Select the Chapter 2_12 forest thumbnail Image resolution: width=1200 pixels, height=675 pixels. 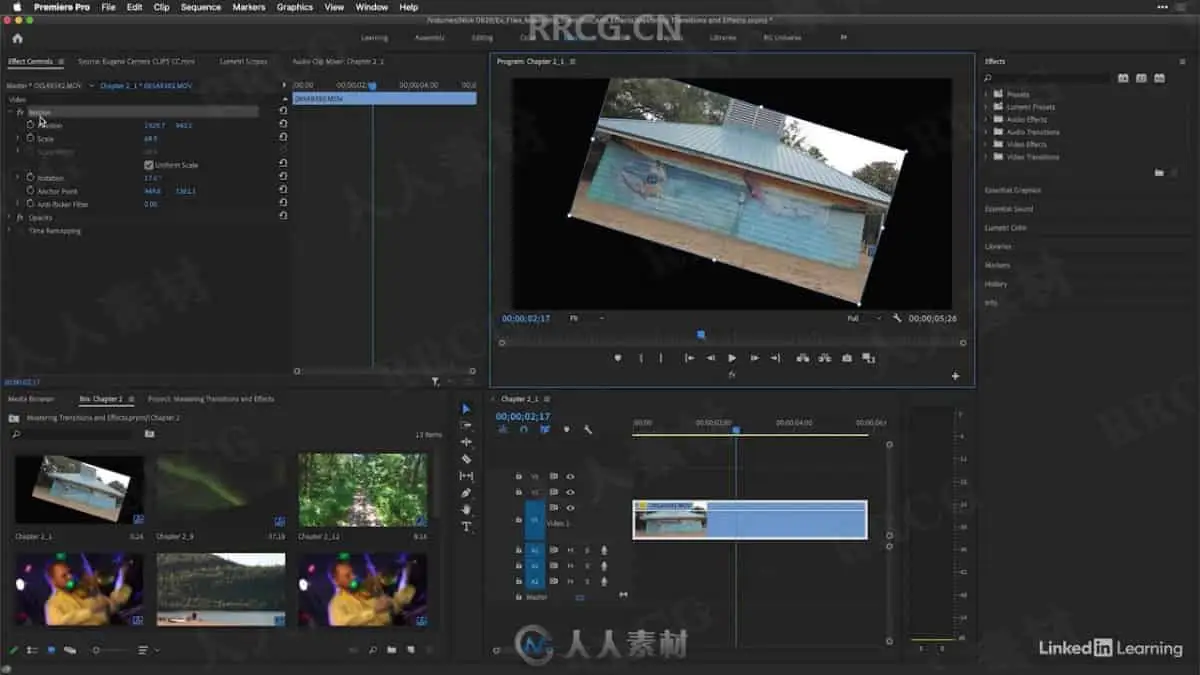[362, 489]
